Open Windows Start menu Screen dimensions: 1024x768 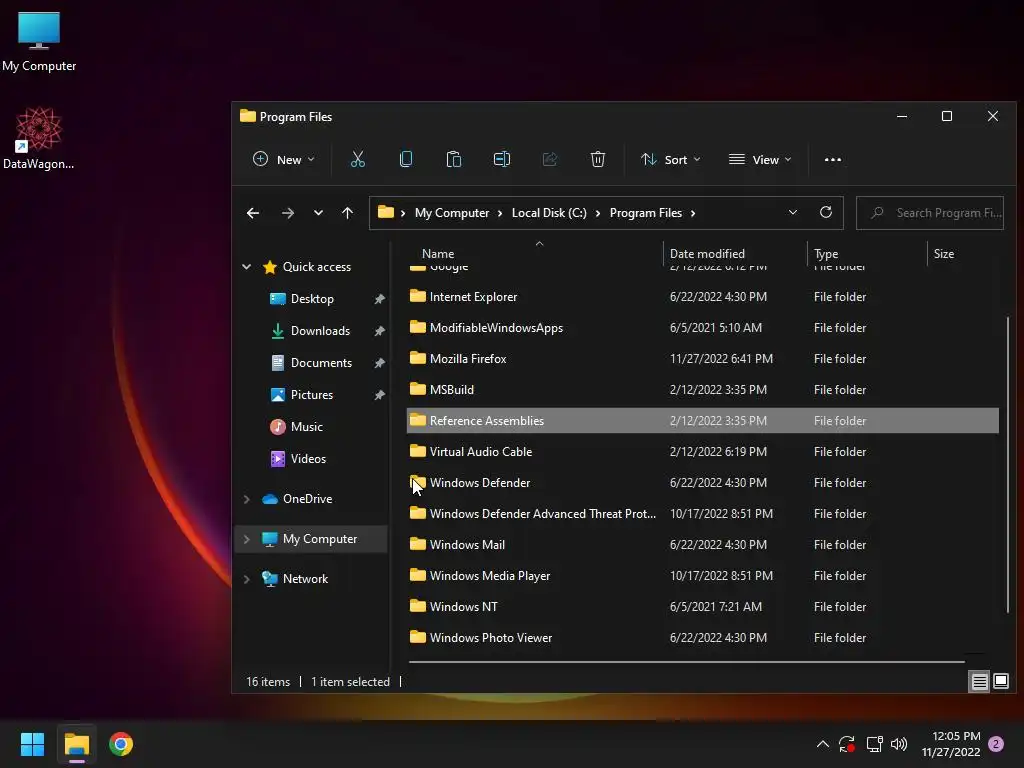32,744
